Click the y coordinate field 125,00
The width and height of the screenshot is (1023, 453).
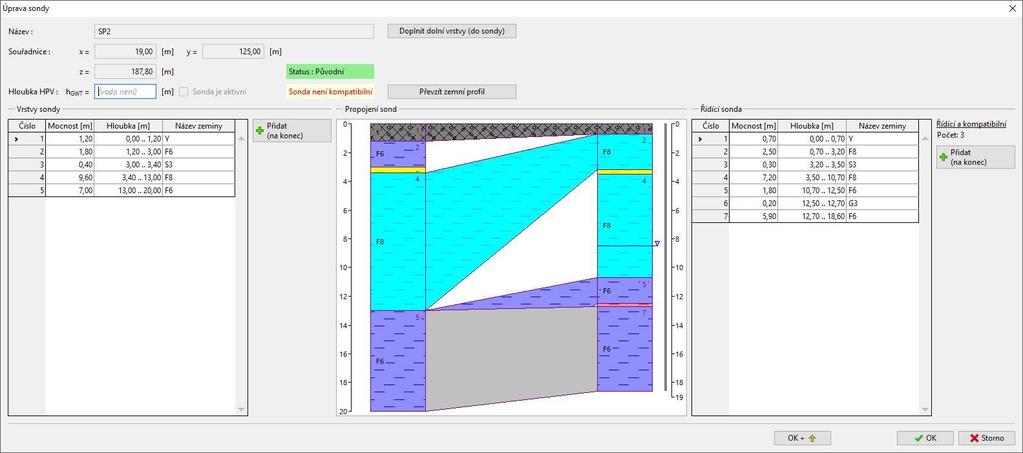[233, 52]
